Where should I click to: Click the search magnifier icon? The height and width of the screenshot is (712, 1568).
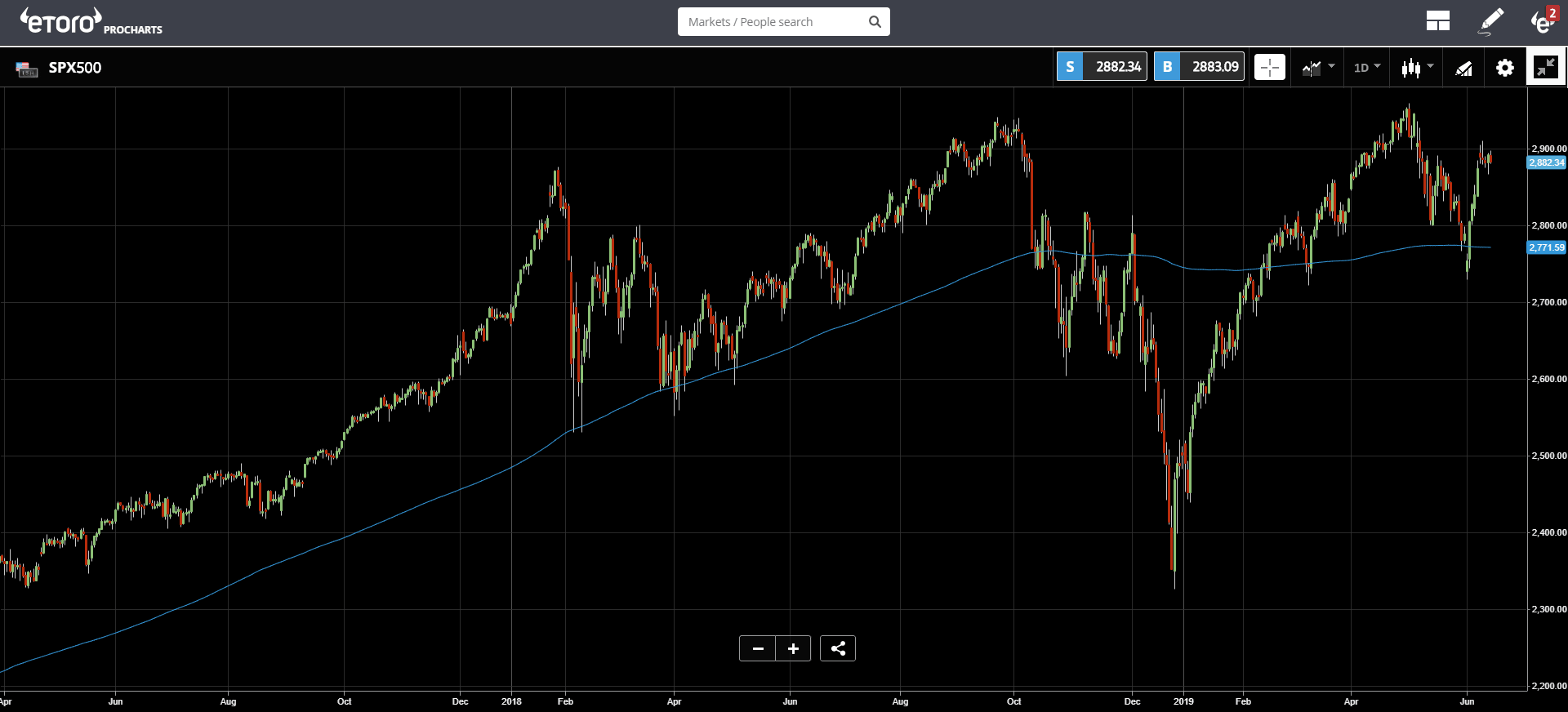[875, 22]
